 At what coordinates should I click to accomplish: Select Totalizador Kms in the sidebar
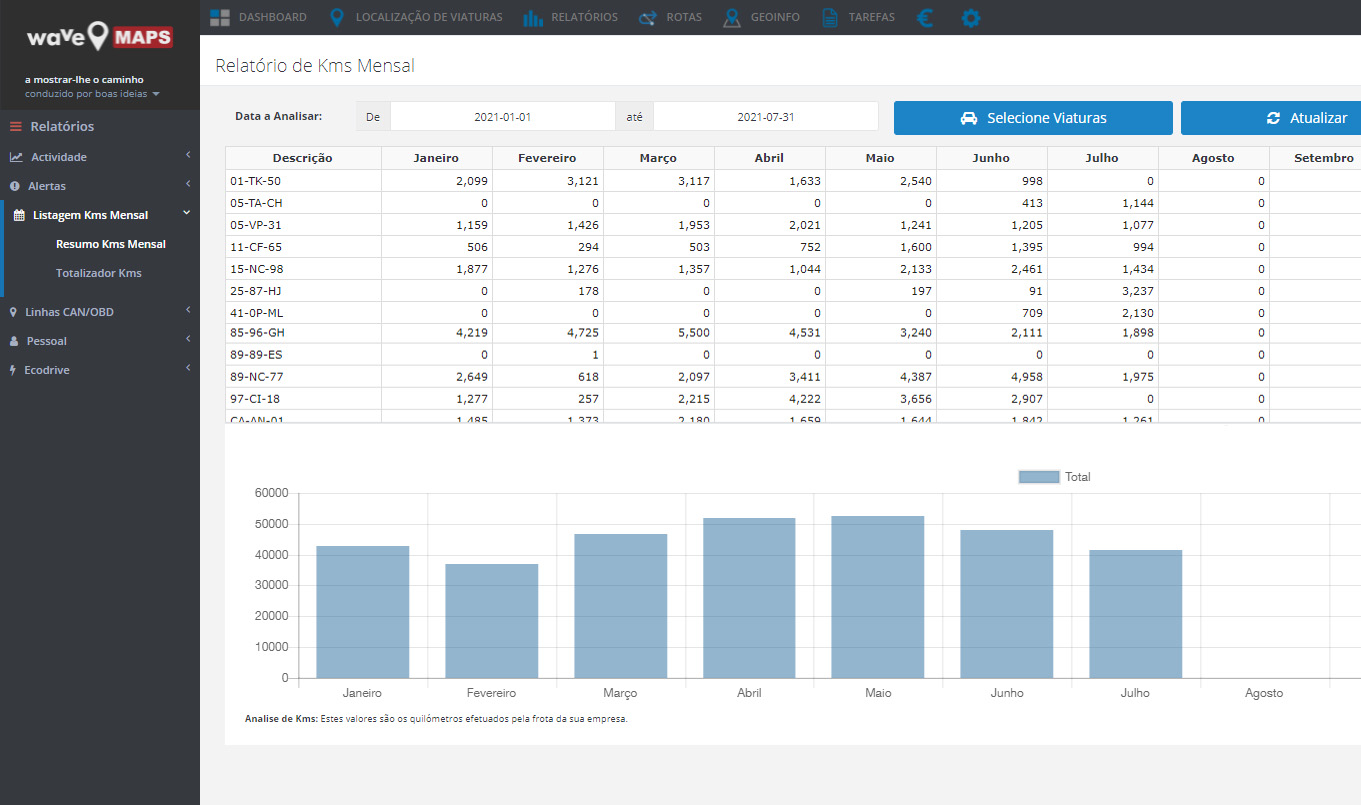tap(99, 273)
